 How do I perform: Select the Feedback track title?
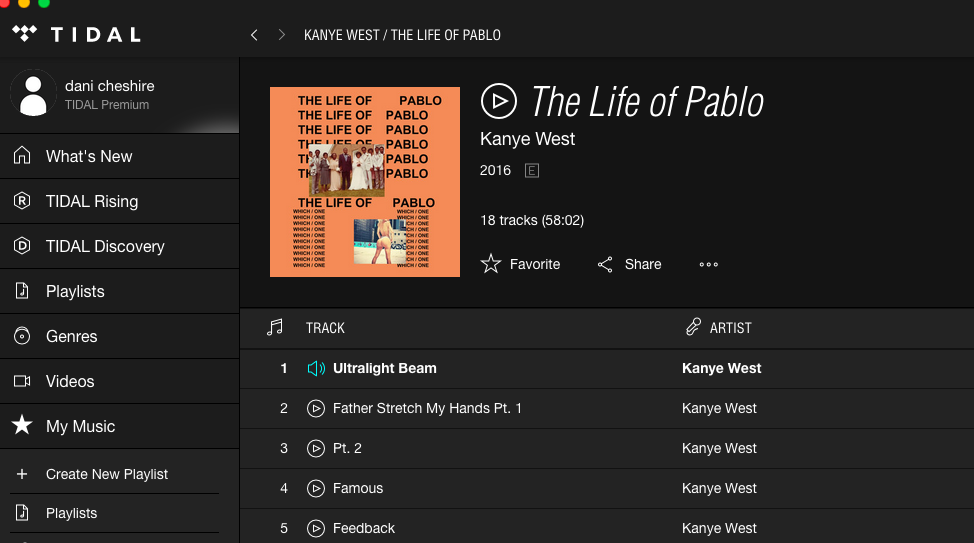[363, 528]
